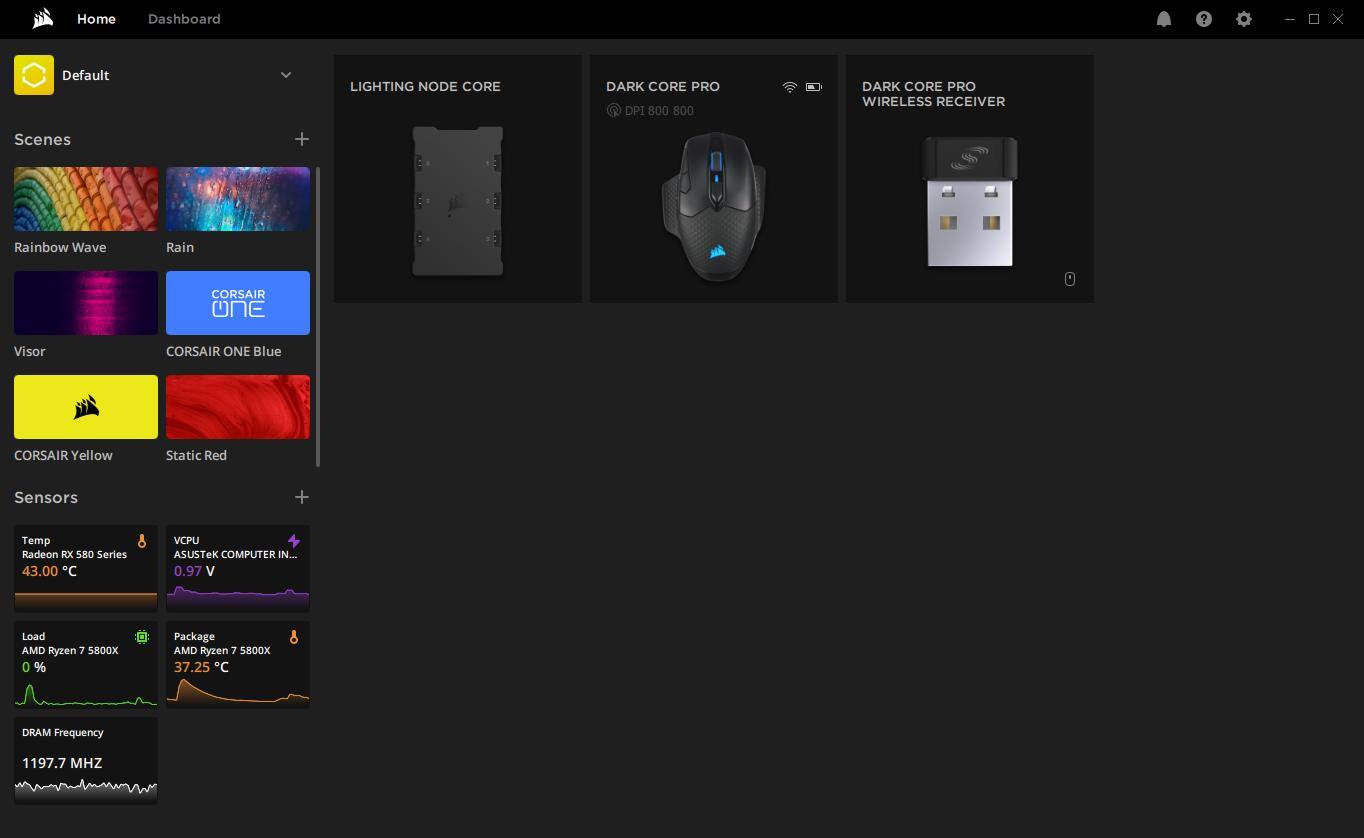Select the Home tab
1364x838 pixels.
click(x=96, y=19)
